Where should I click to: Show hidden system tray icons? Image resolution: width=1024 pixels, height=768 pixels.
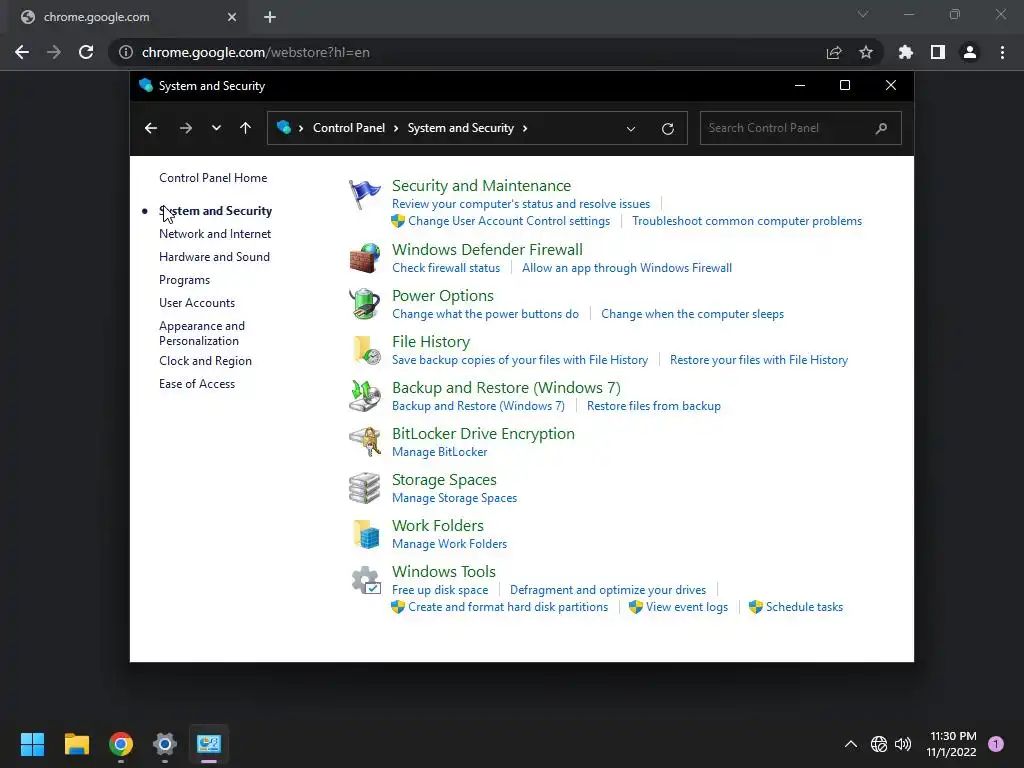851,744
